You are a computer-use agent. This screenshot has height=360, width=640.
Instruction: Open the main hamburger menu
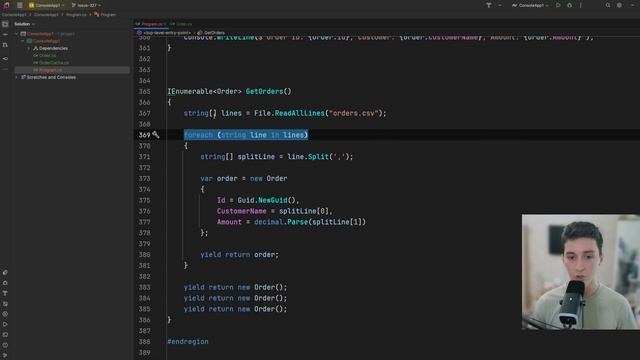pos(20,5)
